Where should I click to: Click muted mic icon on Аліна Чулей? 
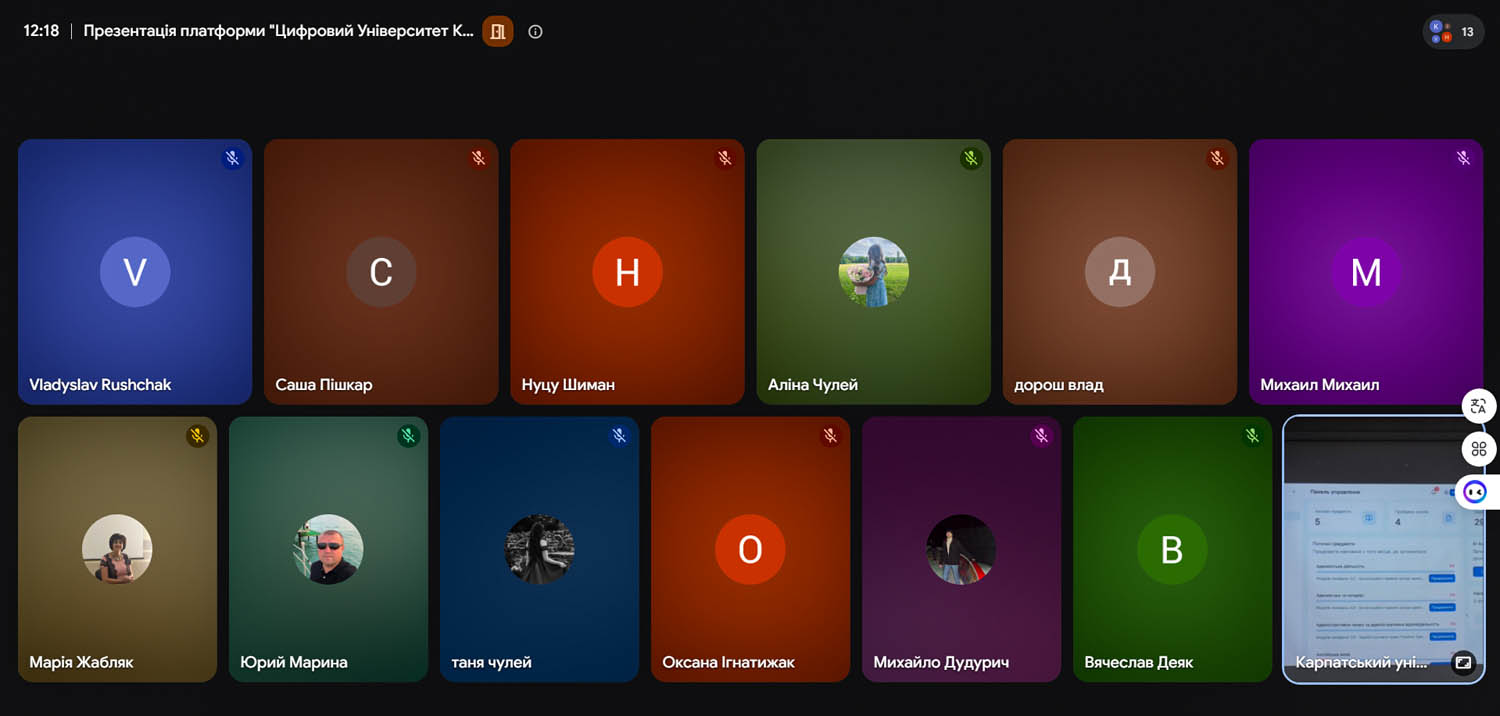coord(970,158)
